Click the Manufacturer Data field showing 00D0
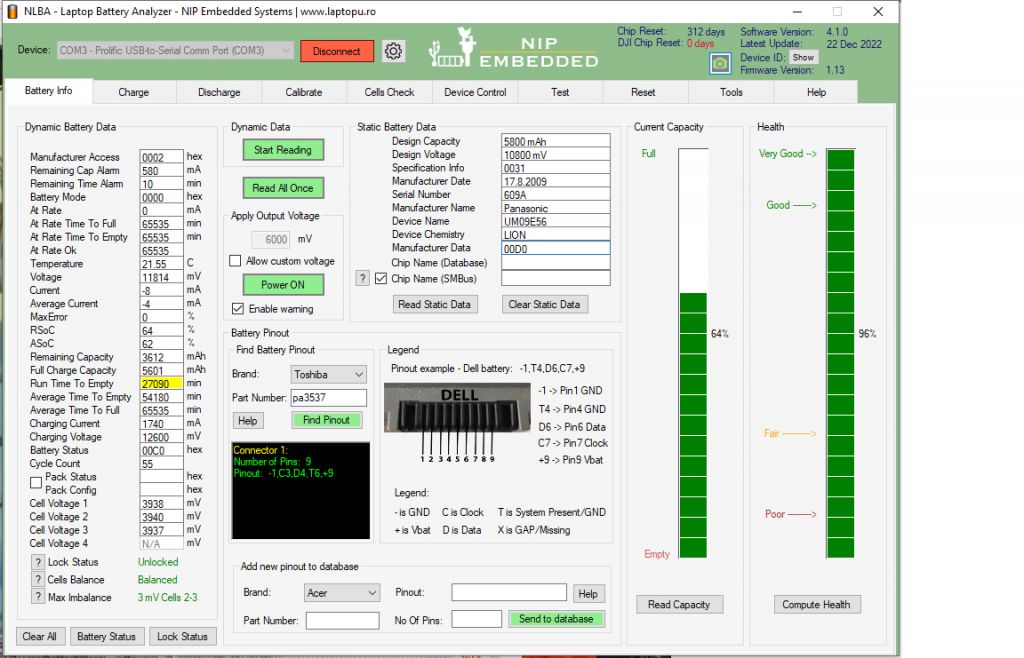This screenshot has width=1024, height=658. point(556,248)
